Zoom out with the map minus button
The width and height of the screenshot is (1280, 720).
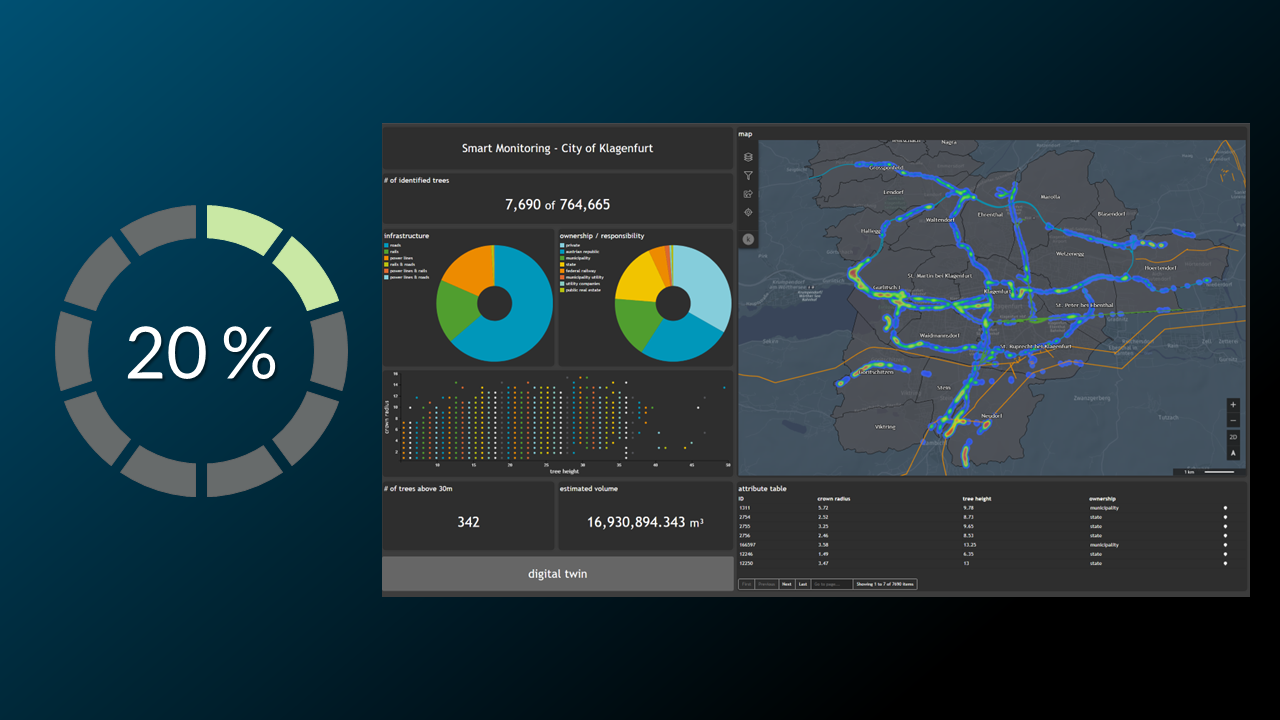[x=1233, y=421]
